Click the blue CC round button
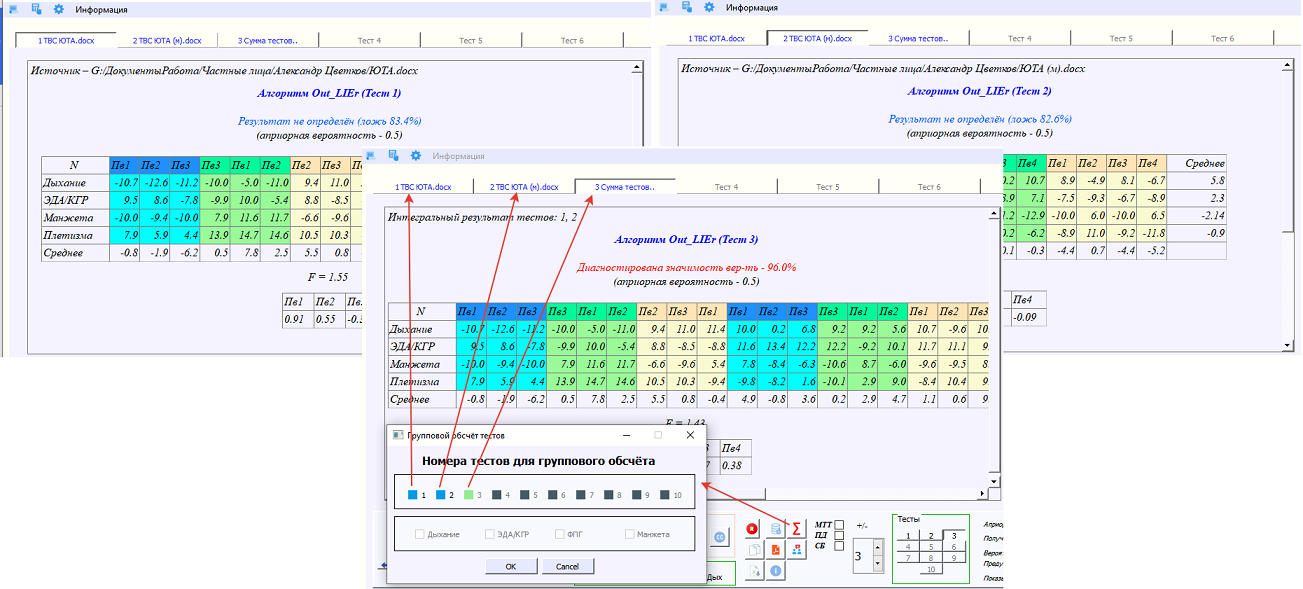 [x=719, y=537]
